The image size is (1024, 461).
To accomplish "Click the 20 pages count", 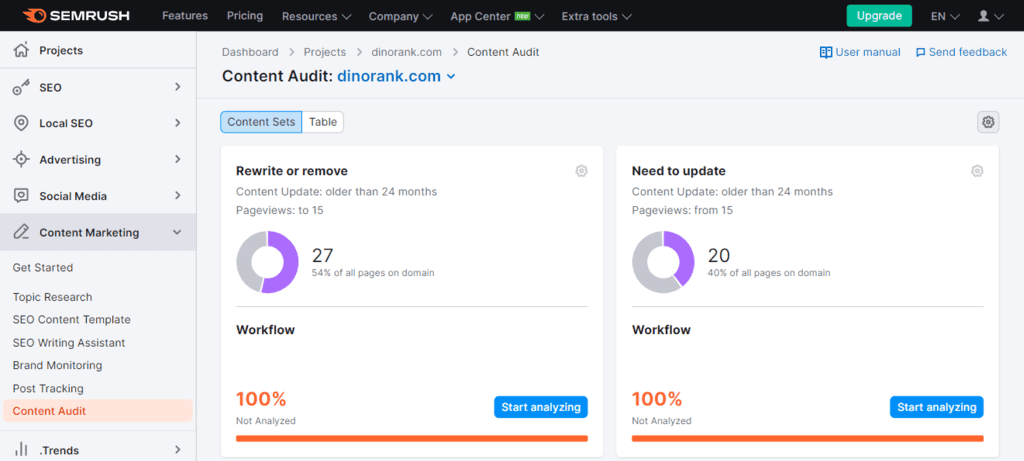I will (719, 255).
